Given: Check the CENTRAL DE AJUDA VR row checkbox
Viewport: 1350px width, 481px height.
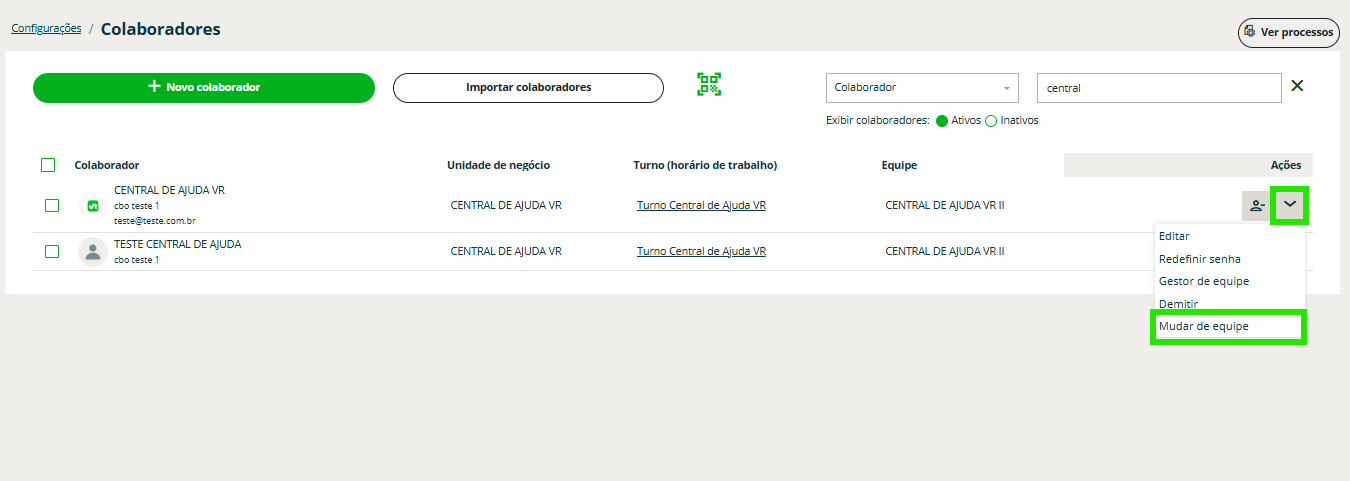Looking at the screenshot, I should (52, 205).
